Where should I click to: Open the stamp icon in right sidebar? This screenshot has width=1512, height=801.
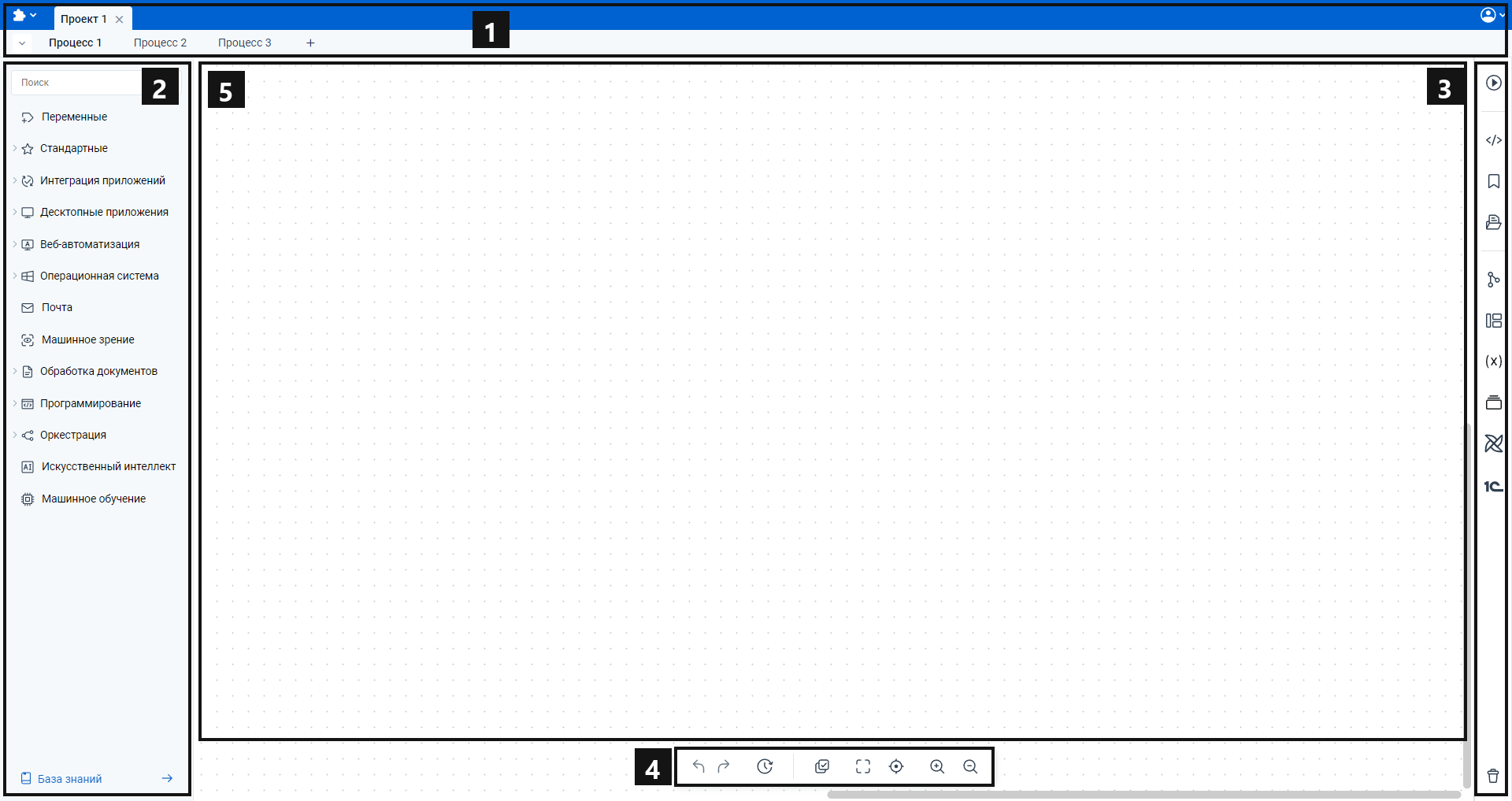[x=1493, y=222]
